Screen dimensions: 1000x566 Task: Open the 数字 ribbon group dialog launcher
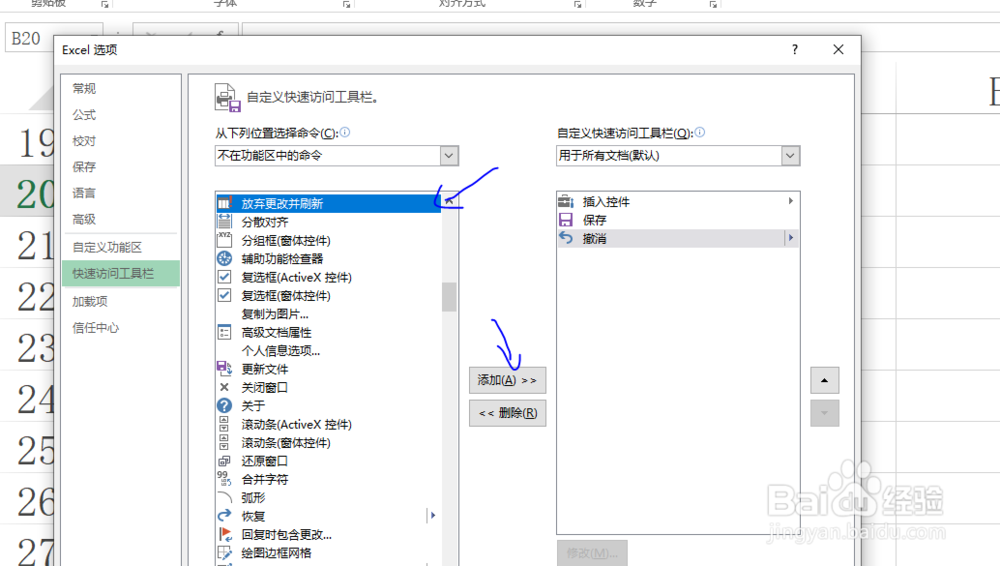click(x=713, y=4)
